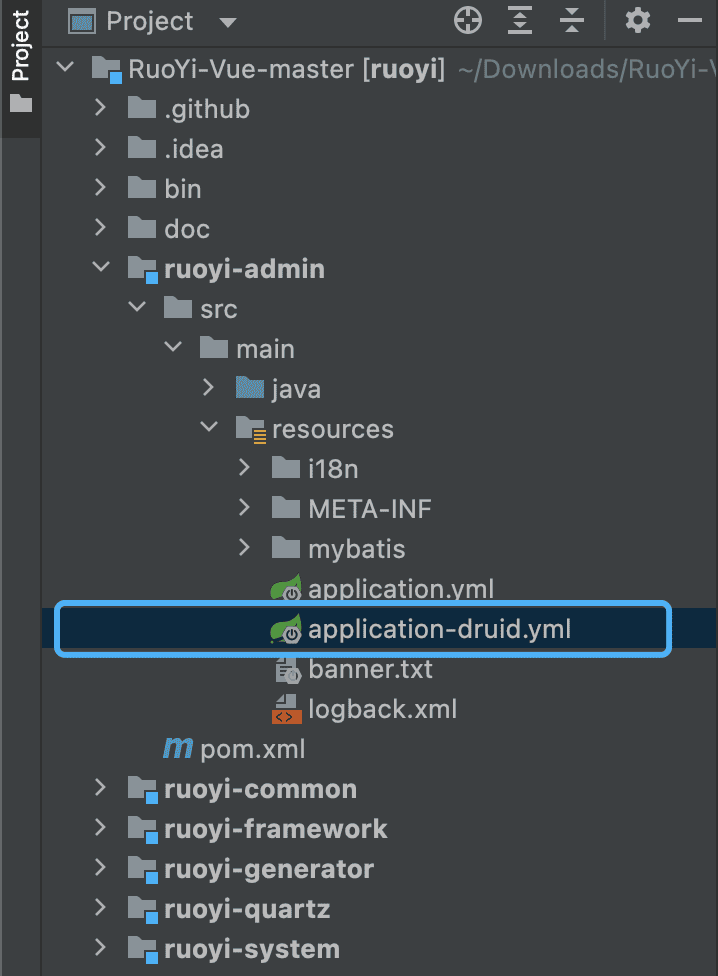Select the application-druid.yml file

pyautogui.click(x=439, y=629)
